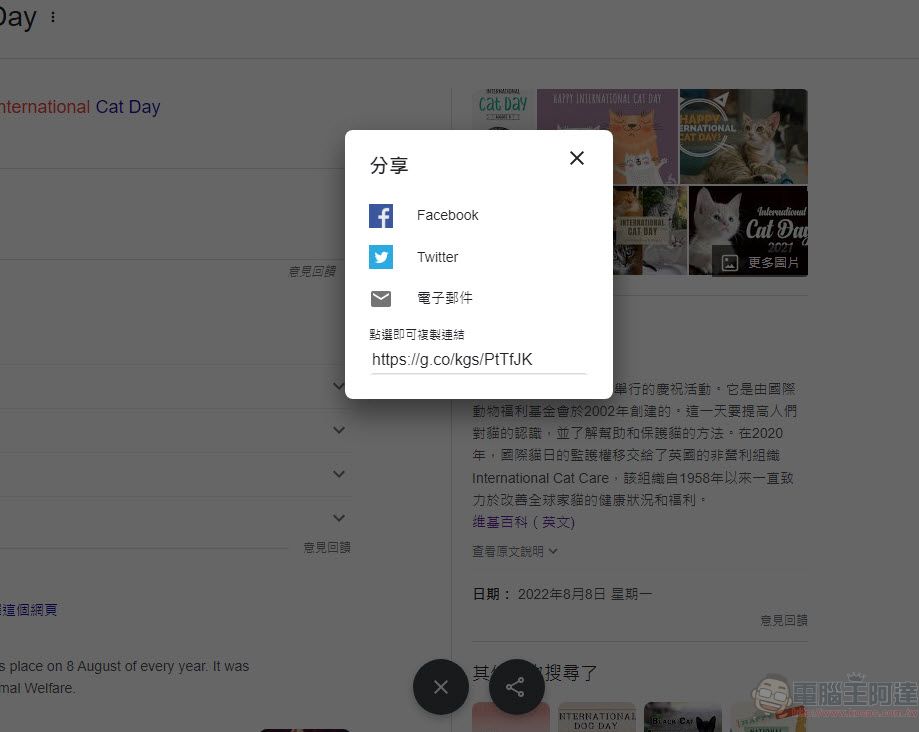Viewport: 919px width, 732px height.
Task: Open the 維基百科 link
Action: 500,522
